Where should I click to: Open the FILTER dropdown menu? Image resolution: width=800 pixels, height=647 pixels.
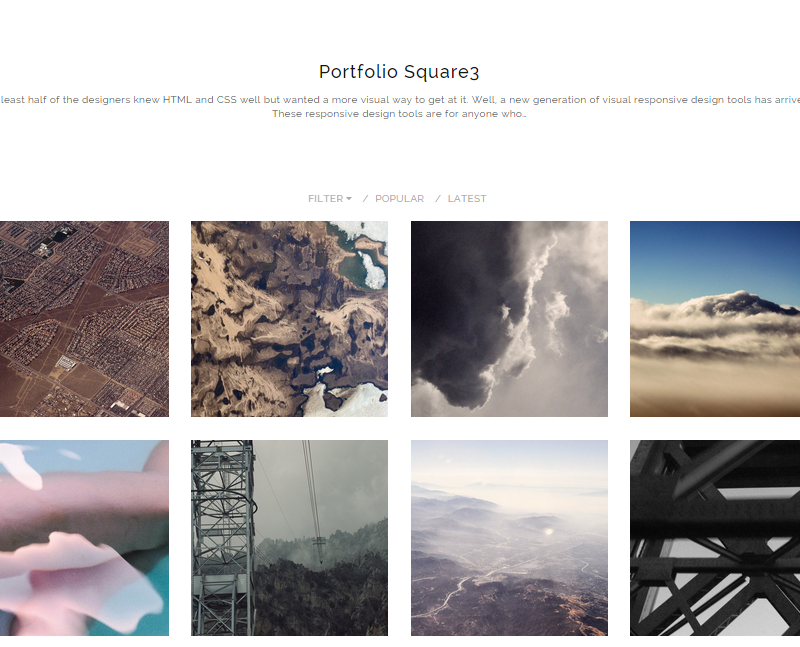330,198
